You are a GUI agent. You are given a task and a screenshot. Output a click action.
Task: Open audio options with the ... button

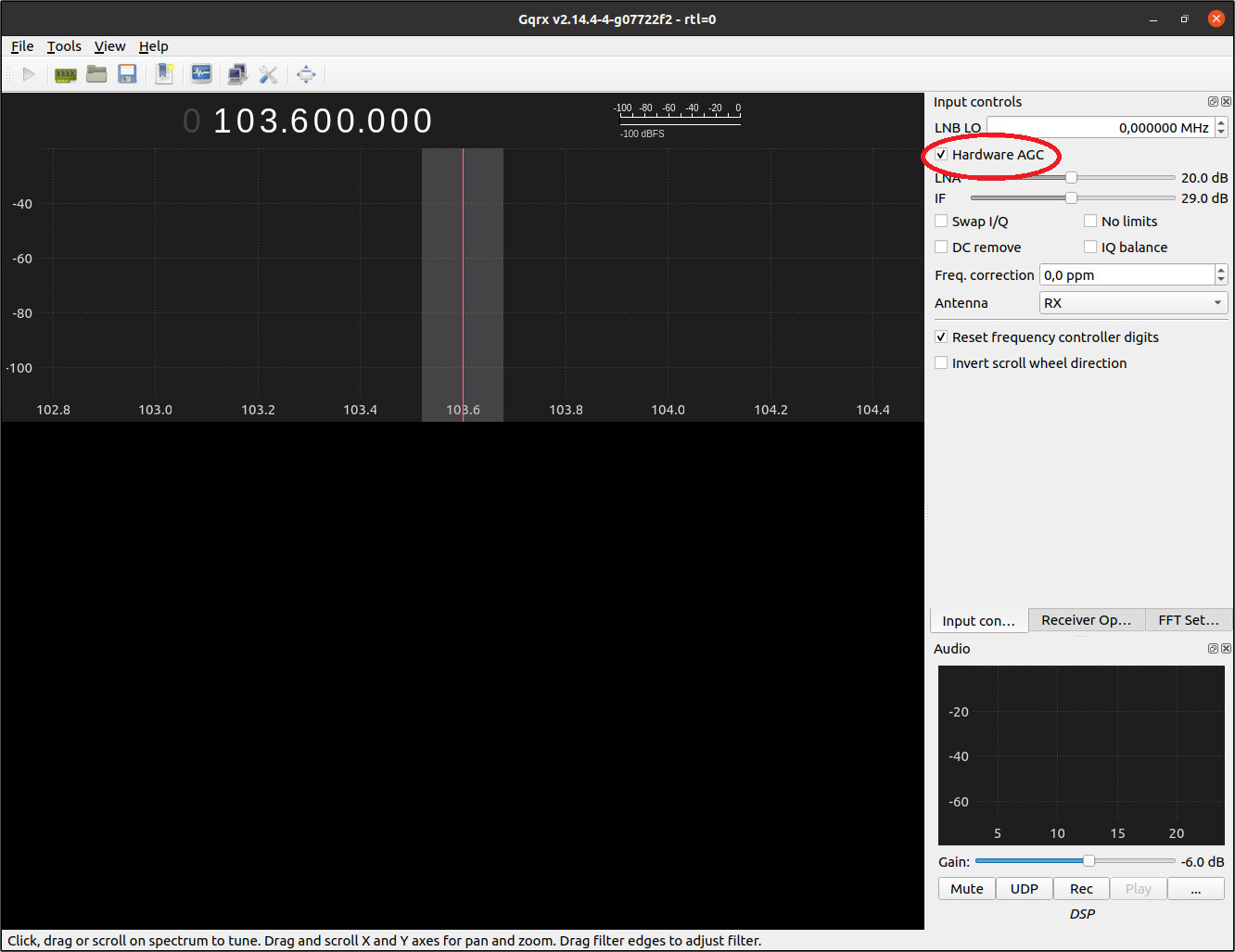(1196, 889)
